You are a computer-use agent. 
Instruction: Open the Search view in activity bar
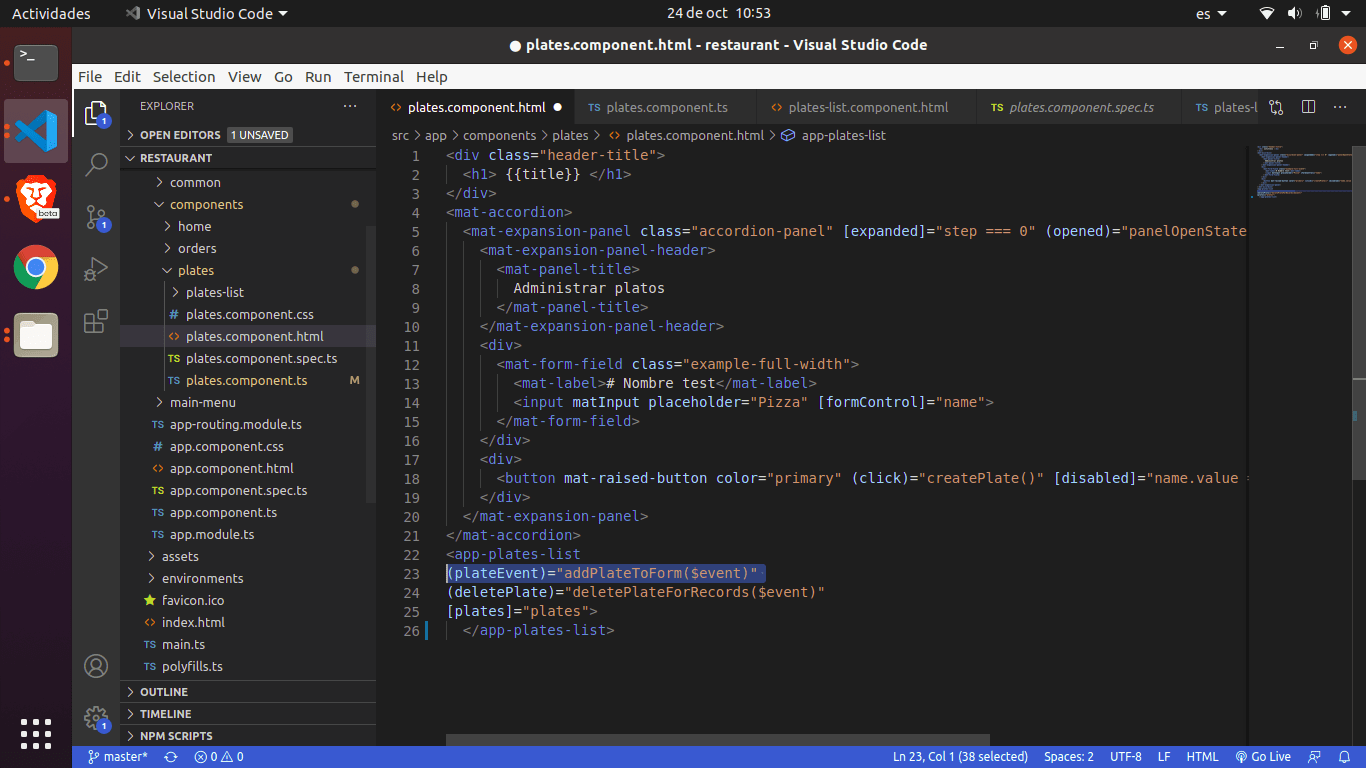click(x=96, y=165)
